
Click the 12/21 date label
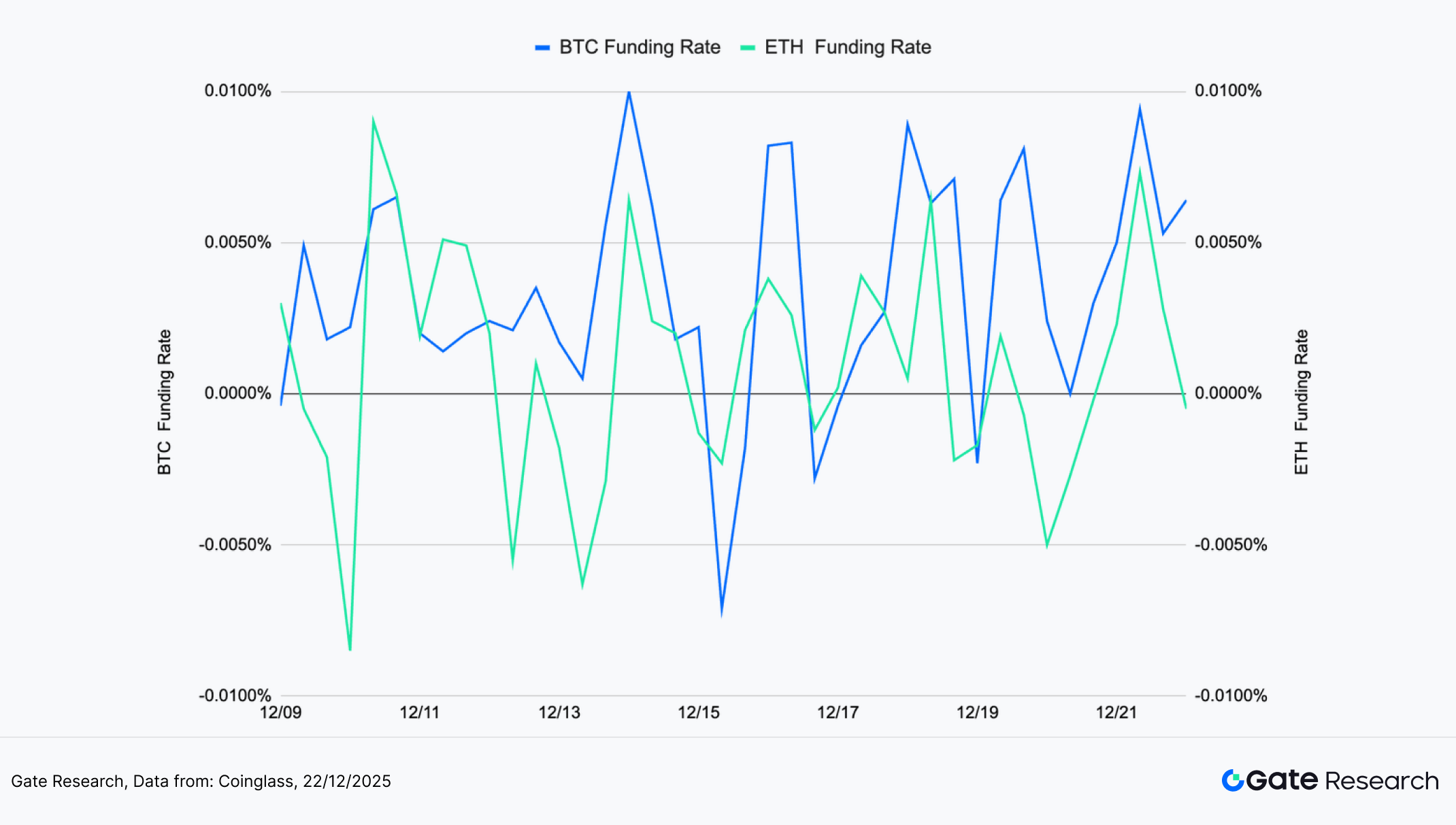1116,713
